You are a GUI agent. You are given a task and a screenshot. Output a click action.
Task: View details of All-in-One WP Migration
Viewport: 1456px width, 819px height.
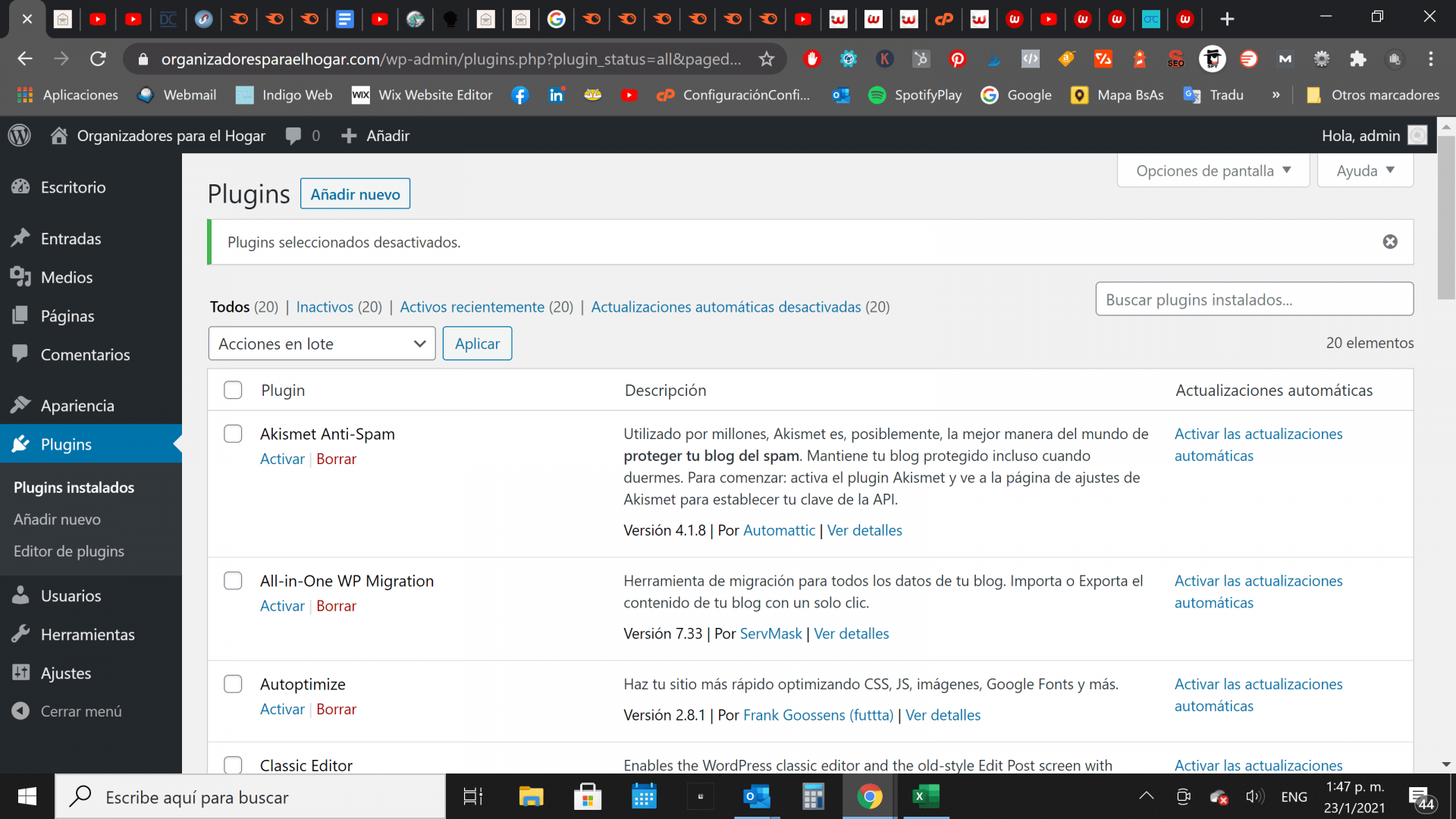coord(851,634)
